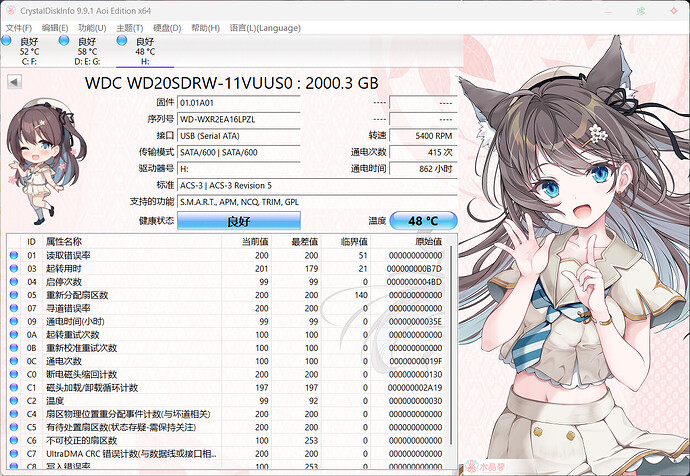
Task: Click the 当前值 column header
Action: [x=246, y=242]
